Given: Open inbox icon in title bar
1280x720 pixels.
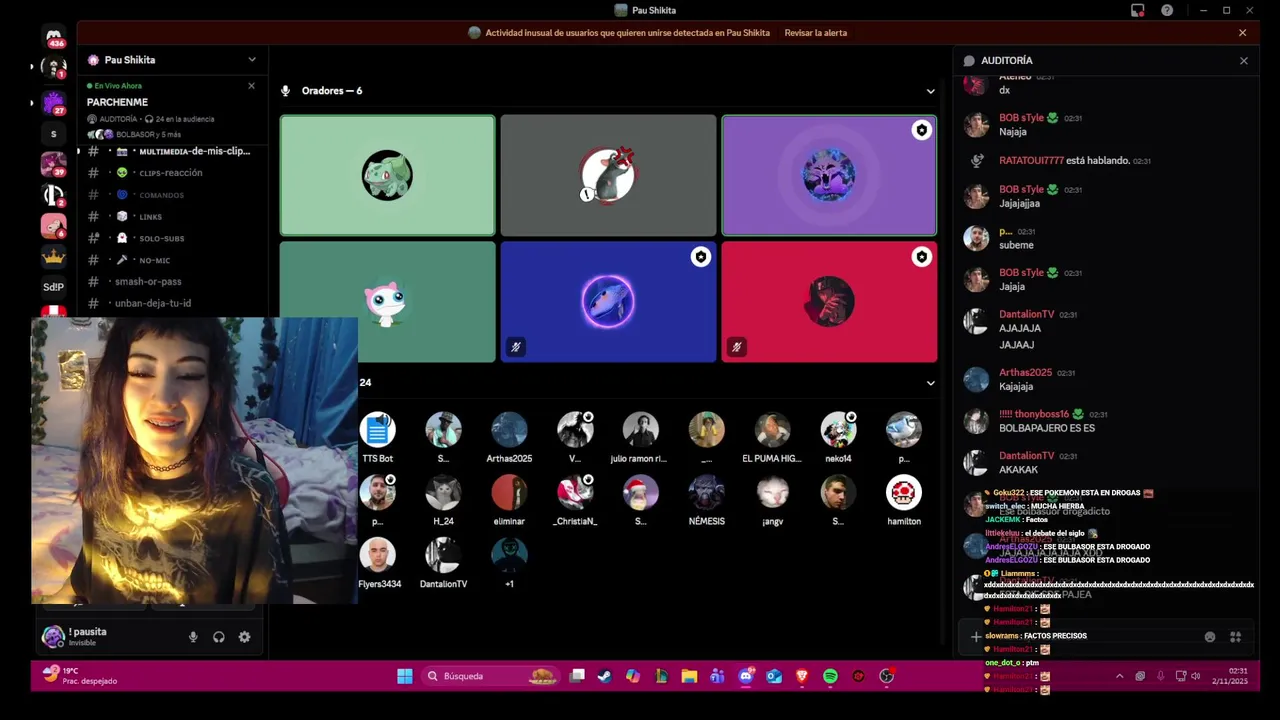Looking at the screenshot, I should click(x=1138, y=10).
